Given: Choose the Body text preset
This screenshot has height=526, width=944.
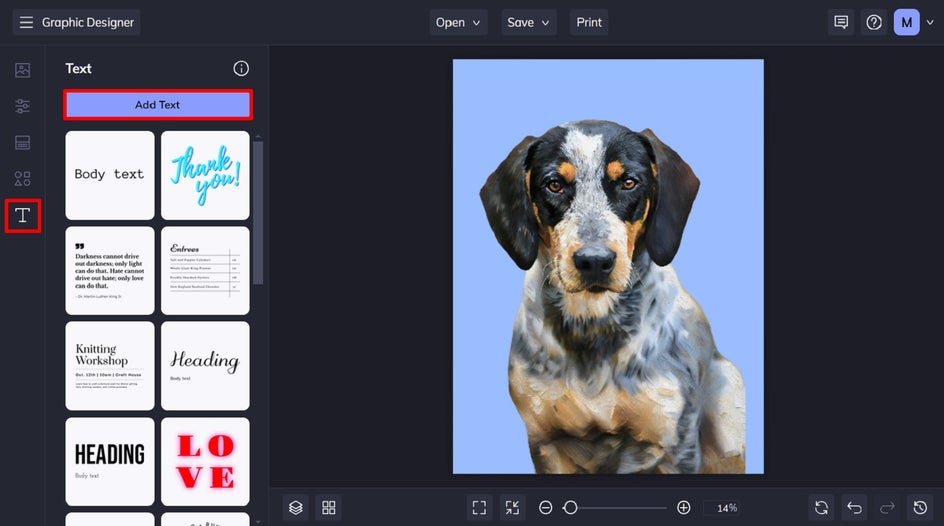Looking at the screenshot, I should click(110, 175).
